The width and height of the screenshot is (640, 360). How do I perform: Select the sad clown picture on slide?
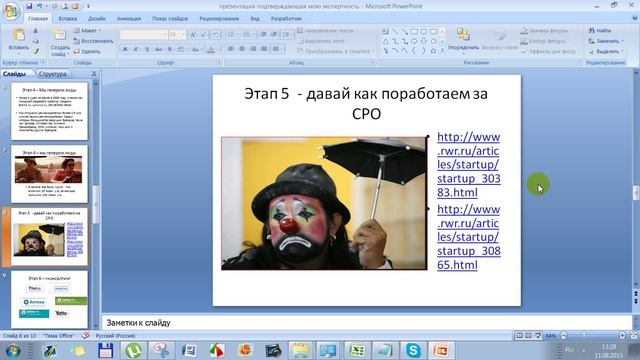324,203
